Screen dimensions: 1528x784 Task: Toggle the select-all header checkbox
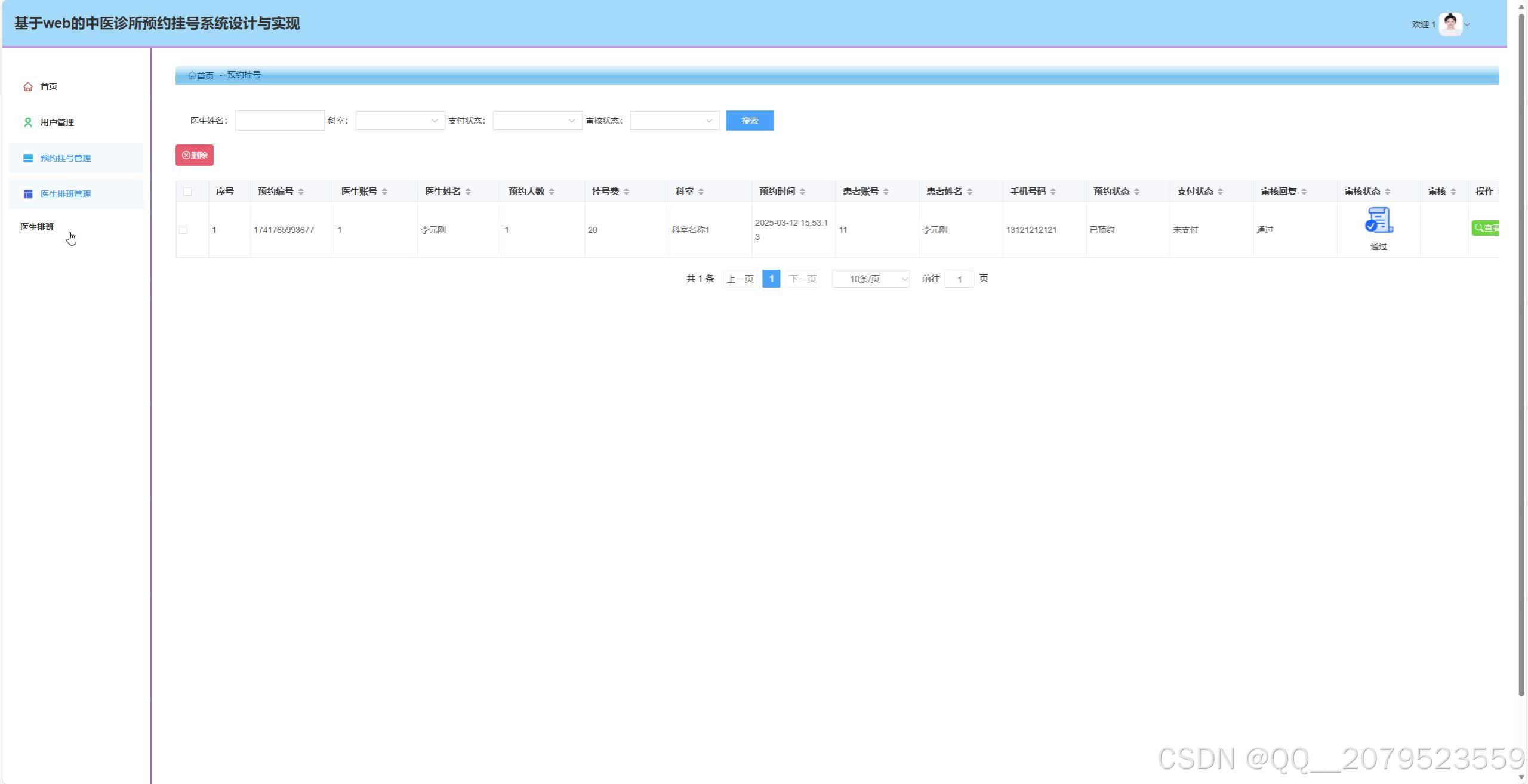click(x=187, y=192)
